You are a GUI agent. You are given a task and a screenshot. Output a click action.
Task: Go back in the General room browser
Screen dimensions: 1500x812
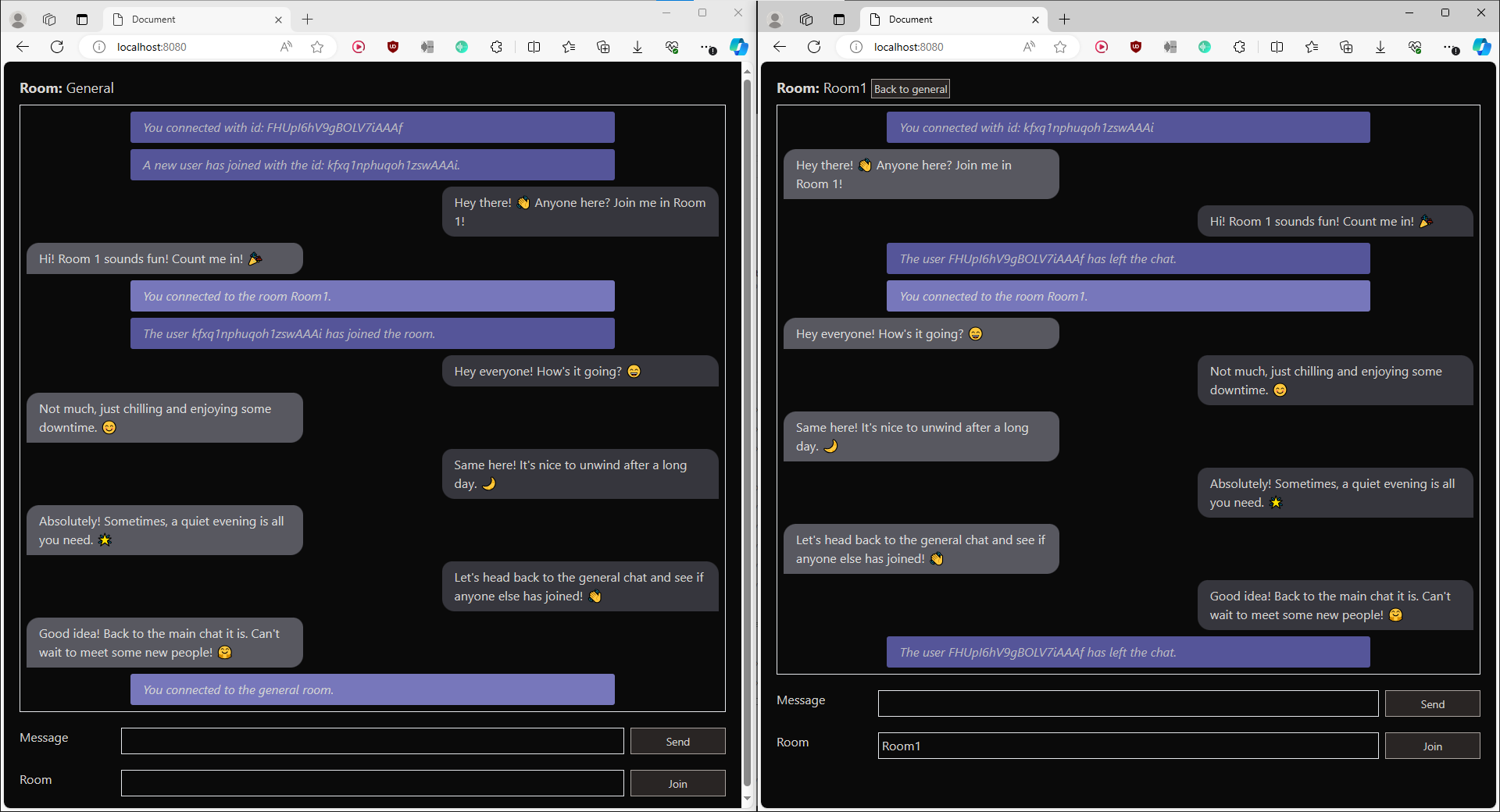(x=23, y=47)
